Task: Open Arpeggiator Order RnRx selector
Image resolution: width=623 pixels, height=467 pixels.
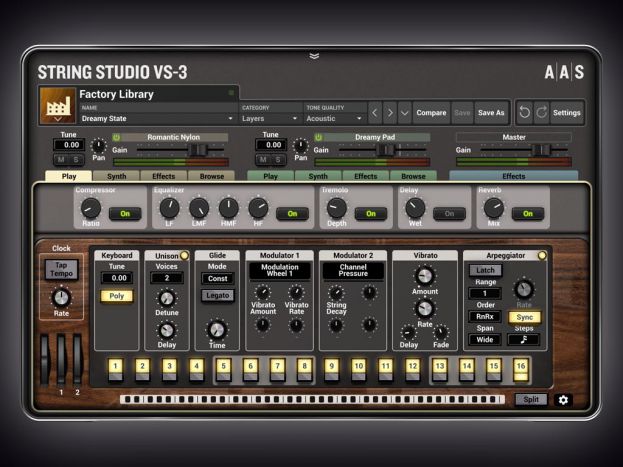Action: (485, 317)
